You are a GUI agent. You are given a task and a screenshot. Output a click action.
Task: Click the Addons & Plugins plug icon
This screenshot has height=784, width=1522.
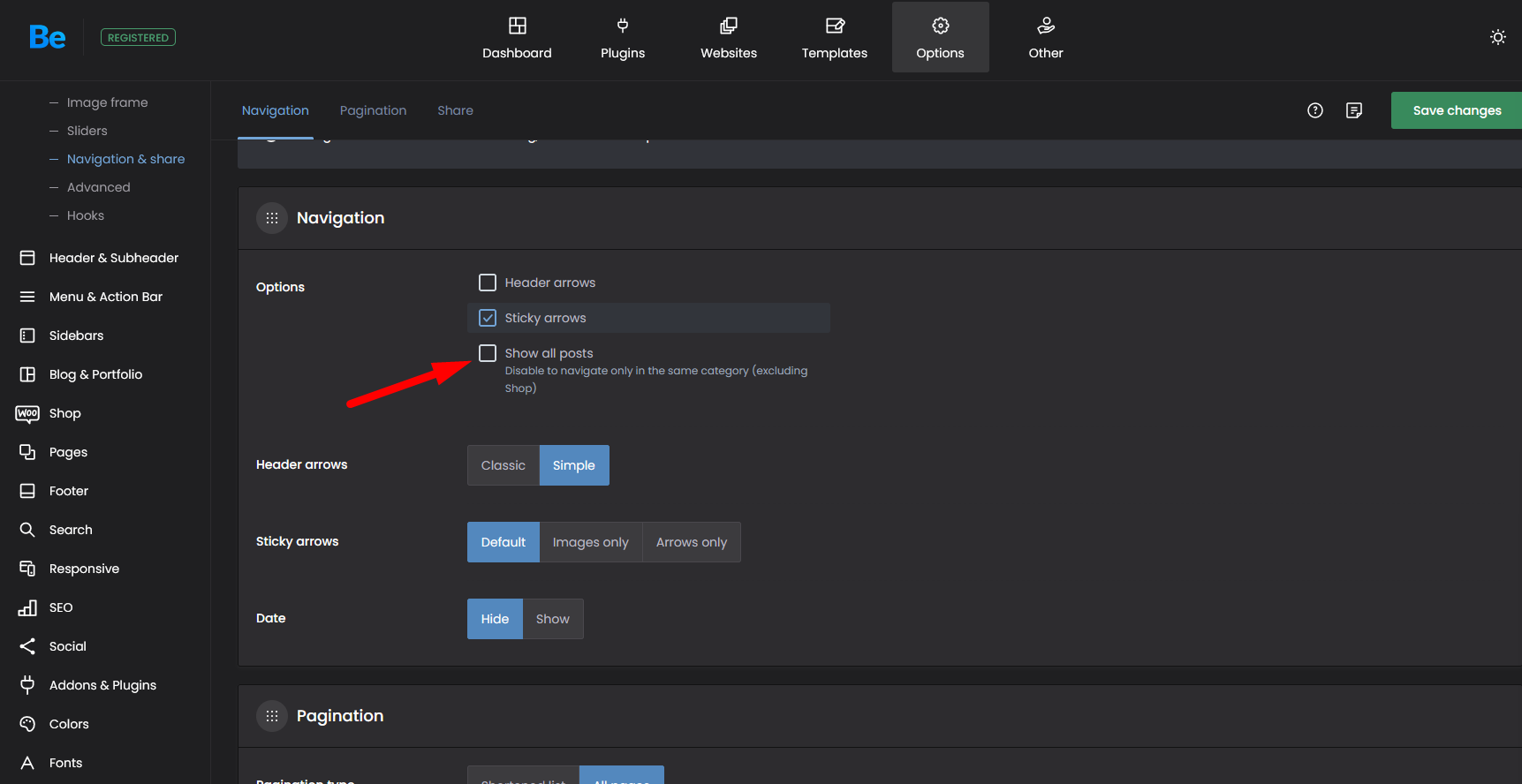click(27, 685)
